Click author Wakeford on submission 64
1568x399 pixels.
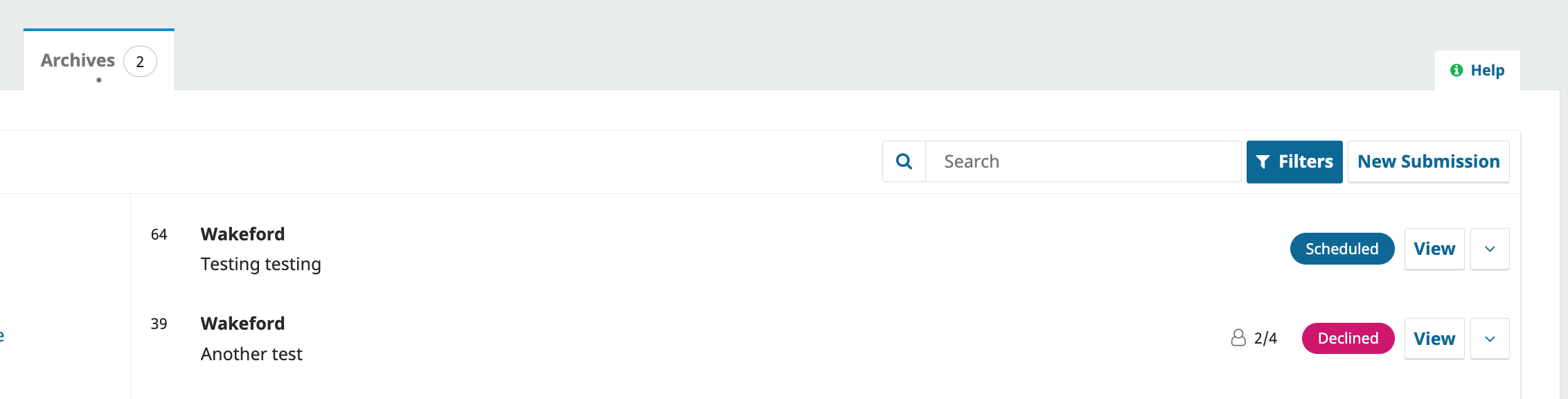(242, 234)
